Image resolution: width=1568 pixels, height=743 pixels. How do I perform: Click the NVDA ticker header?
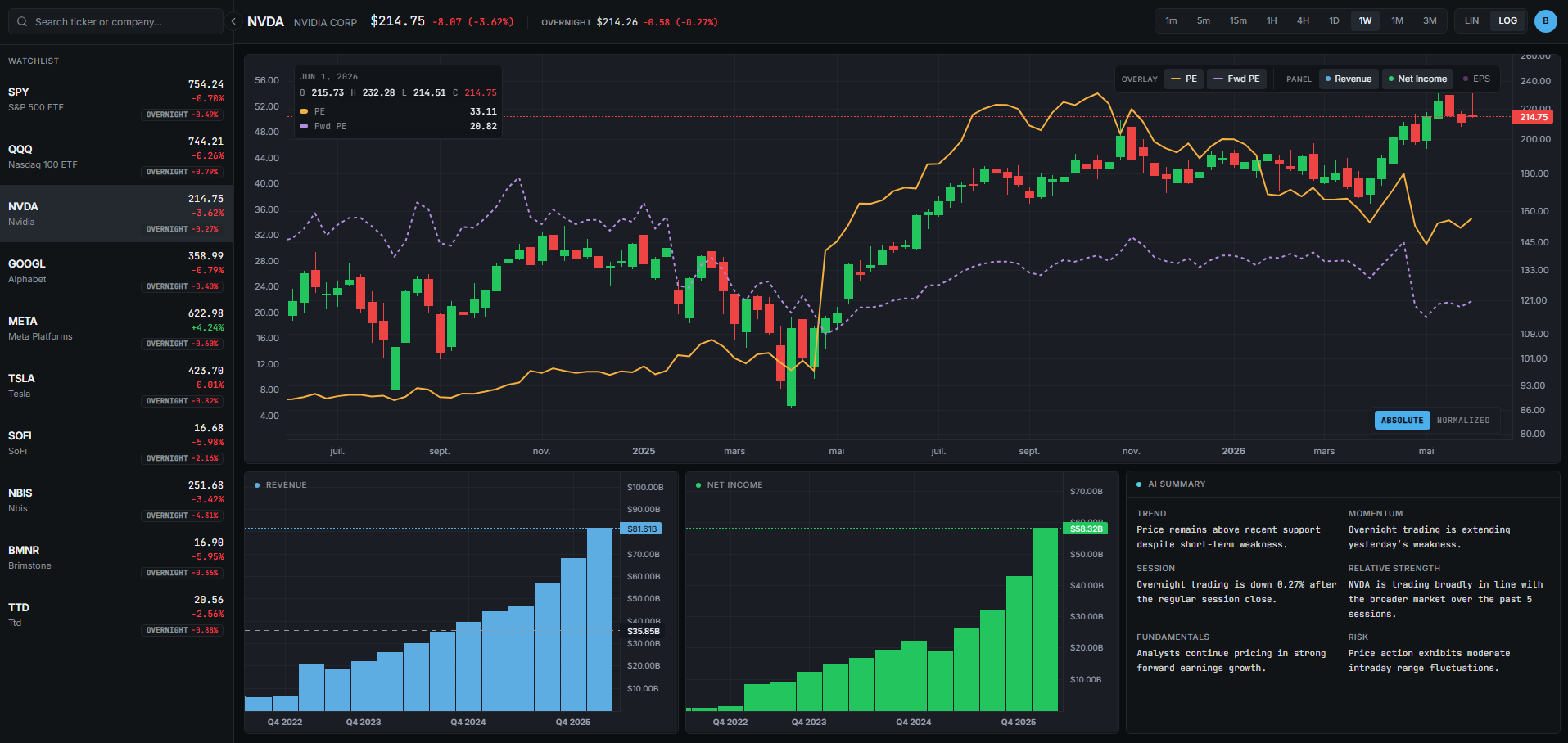pyautogui.click(x=265, y=21)
